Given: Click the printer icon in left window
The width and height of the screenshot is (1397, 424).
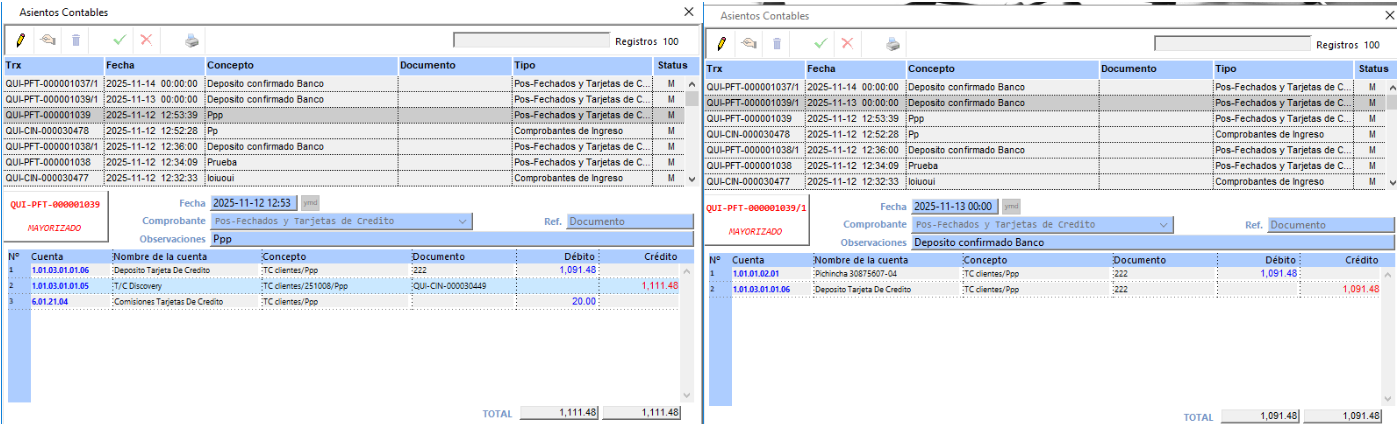Looking at the screenshot, I should pos(192,40).
